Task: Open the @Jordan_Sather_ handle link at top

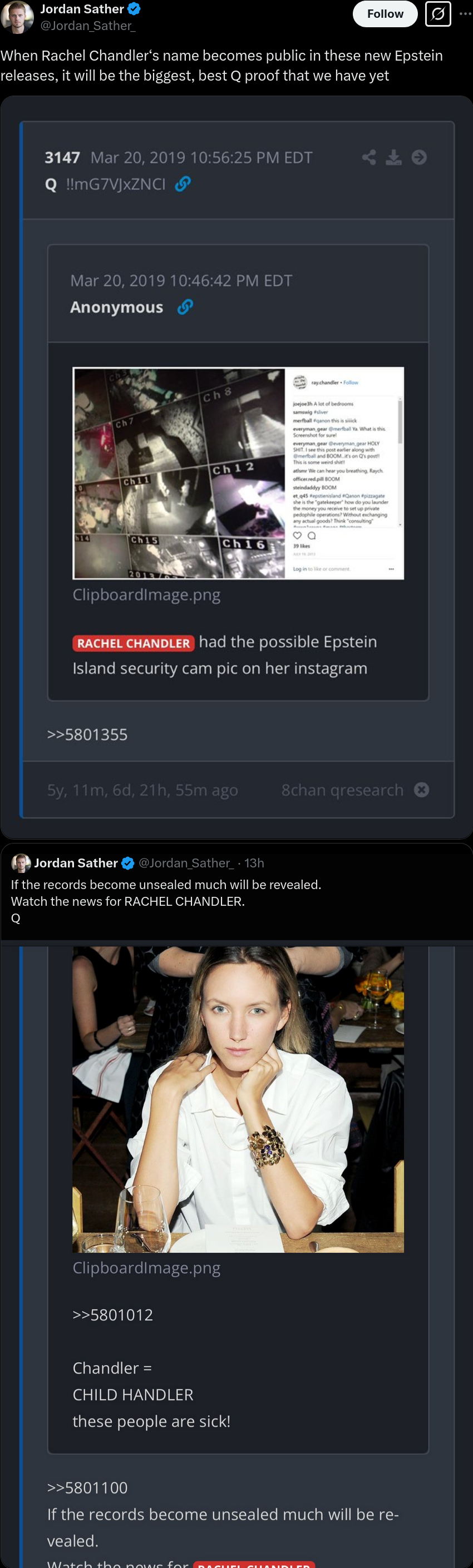Action: (x=88, y=26)
